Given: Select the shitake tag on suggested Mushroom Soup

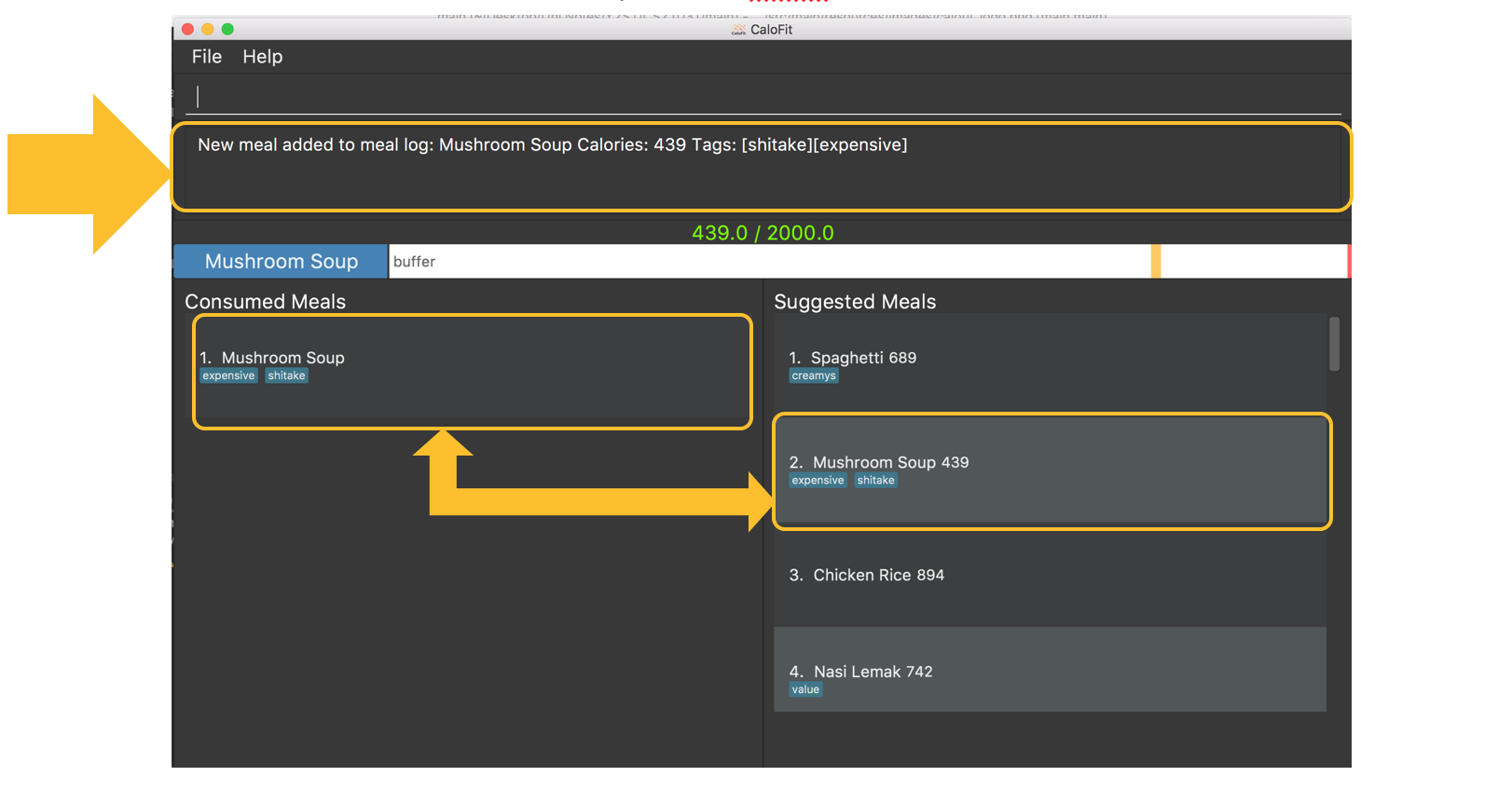Looking at the screenshot, I should tap(875, 481).
